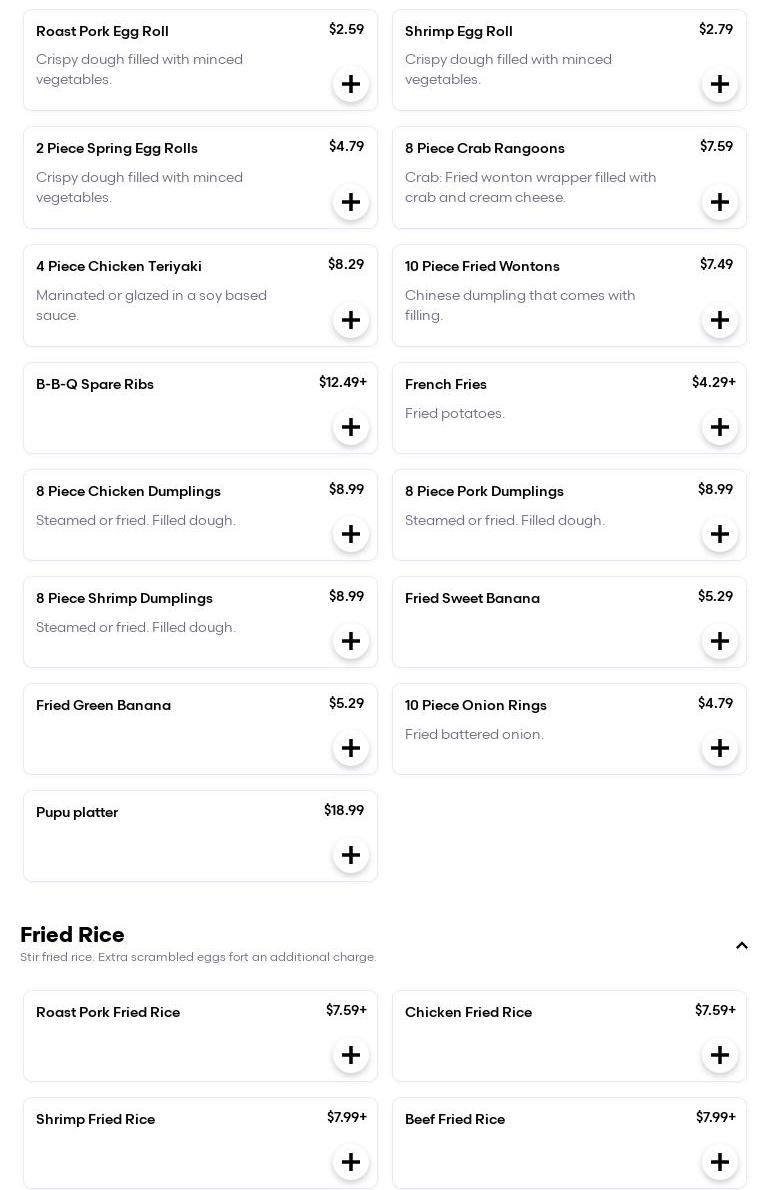Open 2 Piece Spring Egg Rolls item
The height and width of the screenshot is (1190, 770).
[x=117, y=149]
